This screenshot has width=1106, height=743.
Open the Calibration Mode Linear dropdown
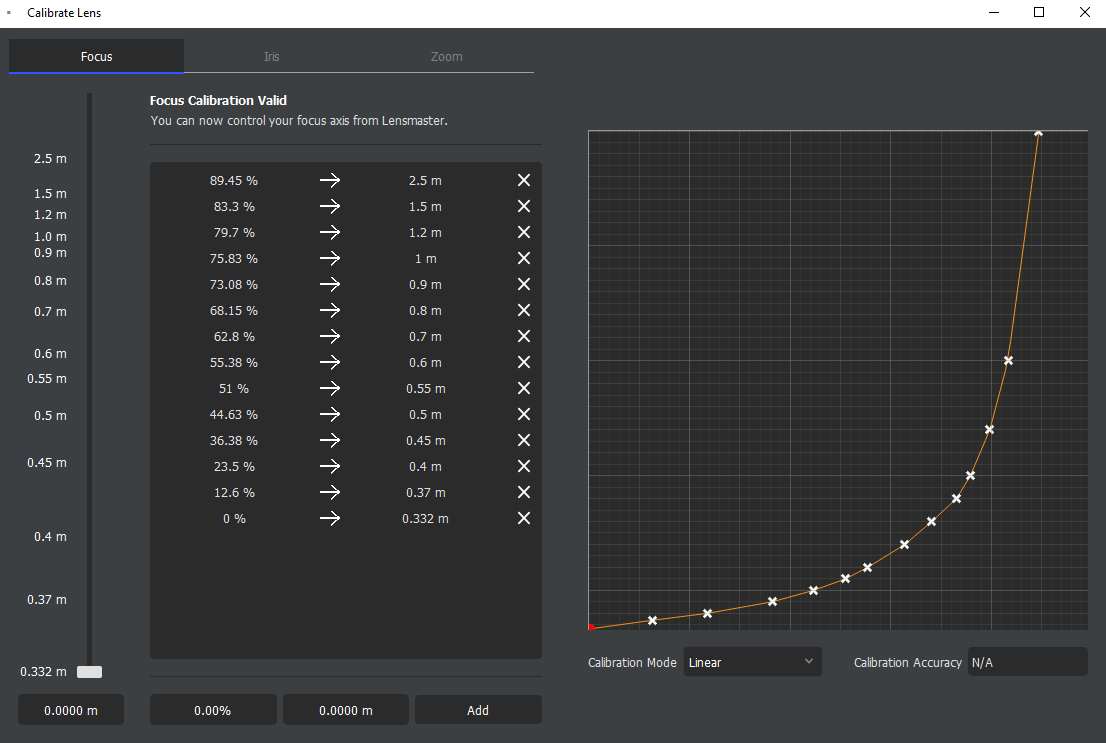click(x=752, y=662)
